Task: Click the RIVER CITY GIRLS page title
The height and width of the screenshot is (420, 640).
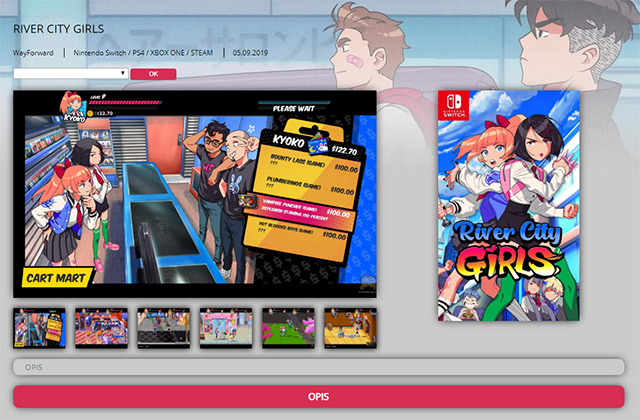Action: [x=59, y=29]
